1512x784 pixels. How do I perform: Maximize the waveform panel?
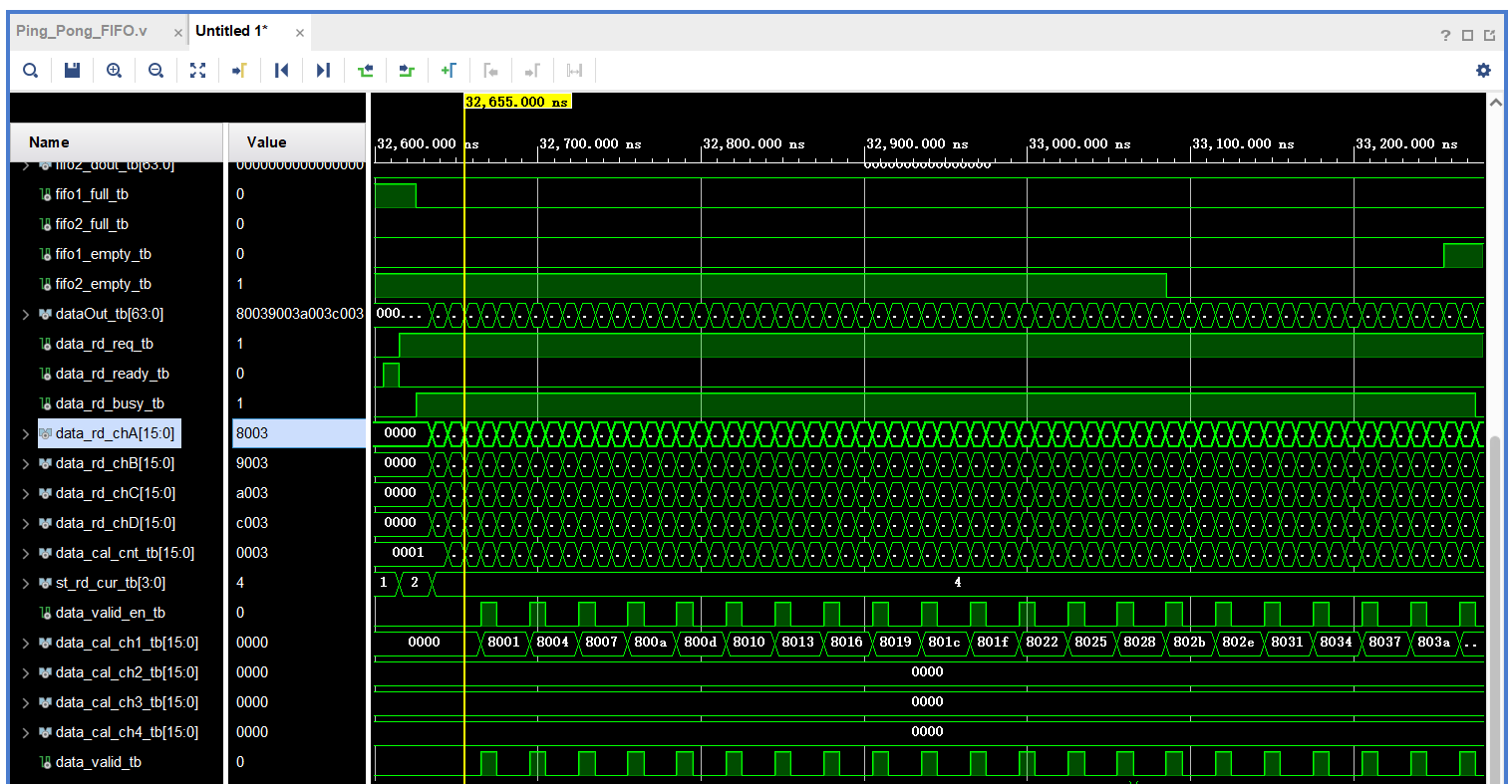tap(1468, 36)
